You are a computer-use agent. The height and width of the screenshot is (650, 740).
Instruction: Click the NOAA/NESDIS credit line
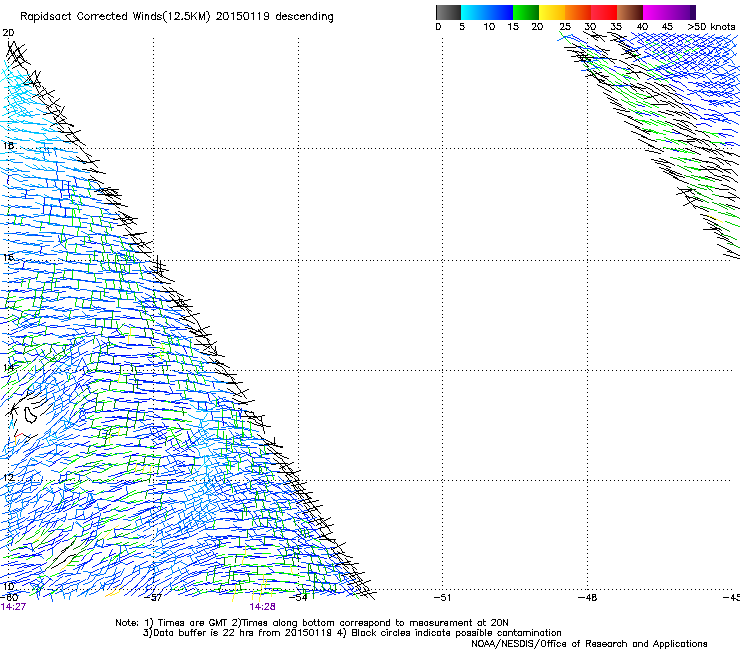[x=589, y=643]
